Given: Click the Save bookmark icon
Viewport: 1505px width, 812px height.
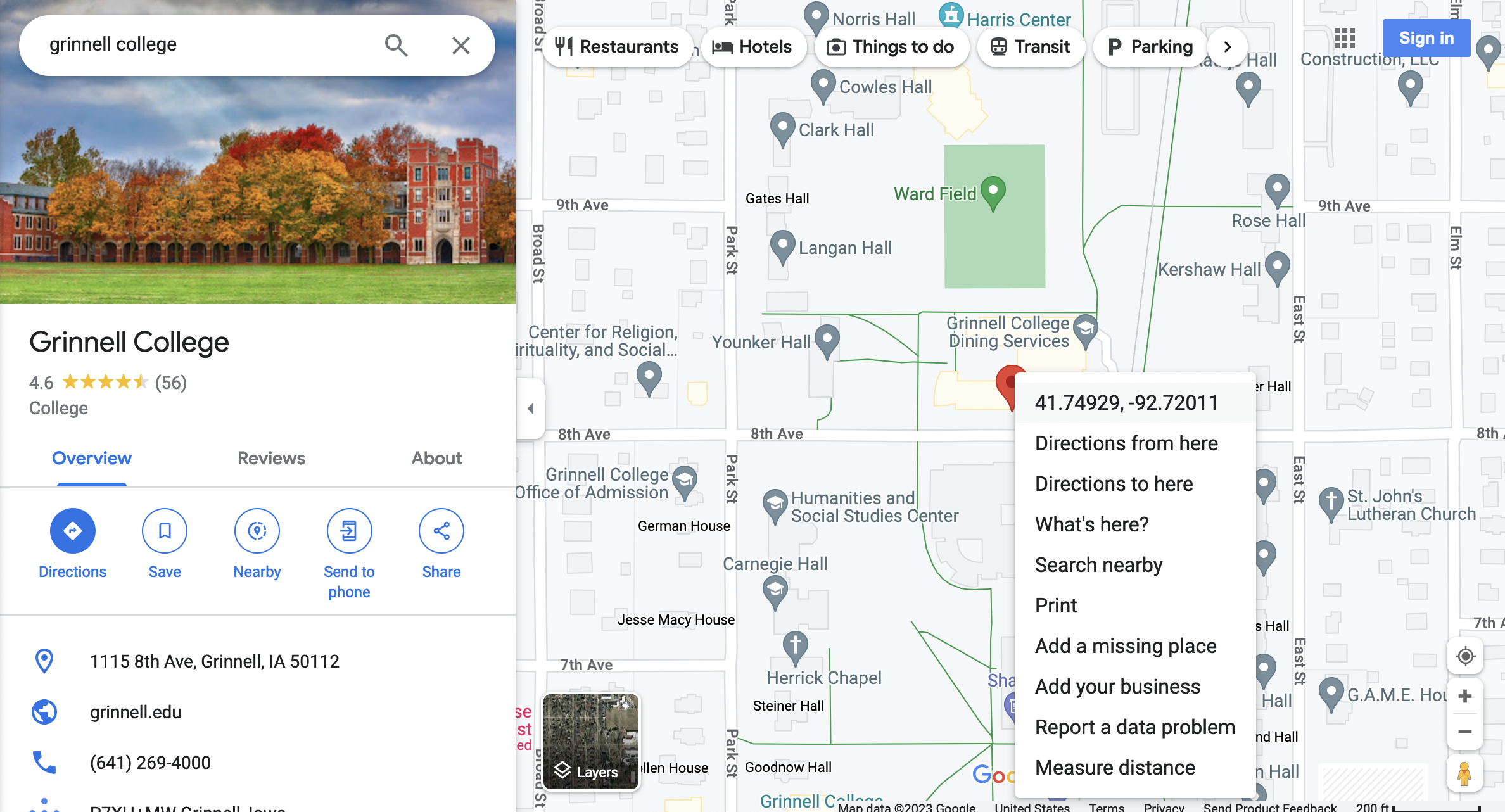Looking at the screenshot, I should click(165, 531).
